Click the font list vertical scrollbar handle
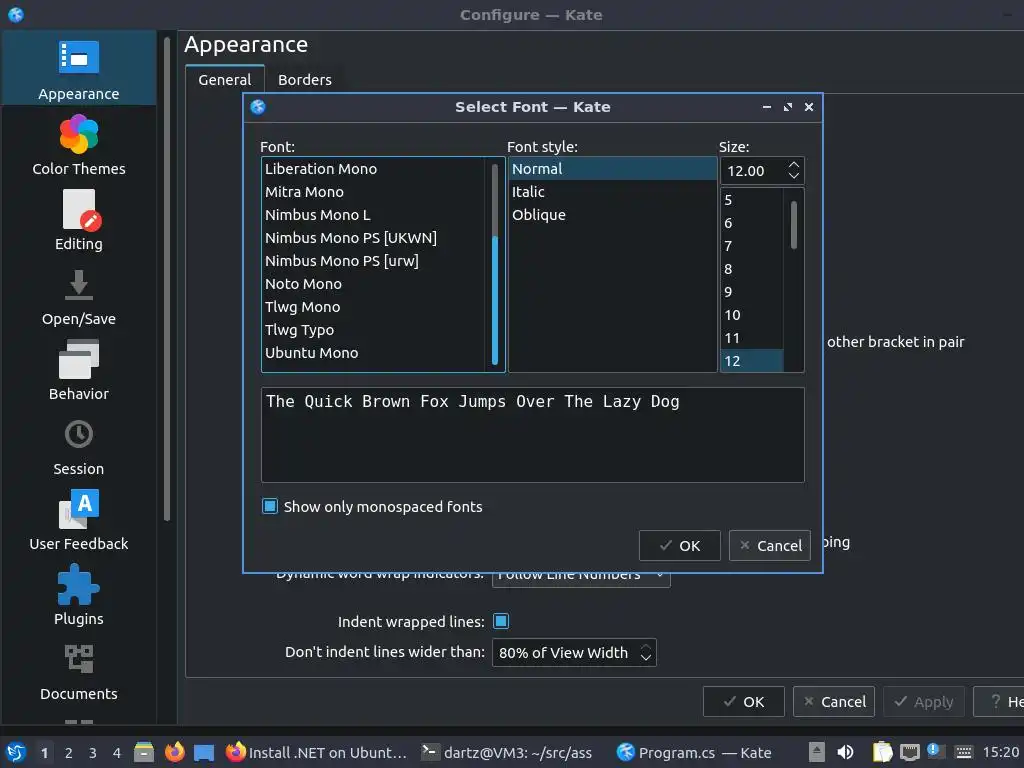Screen dimensions: 1024x768 coord(495,300)
